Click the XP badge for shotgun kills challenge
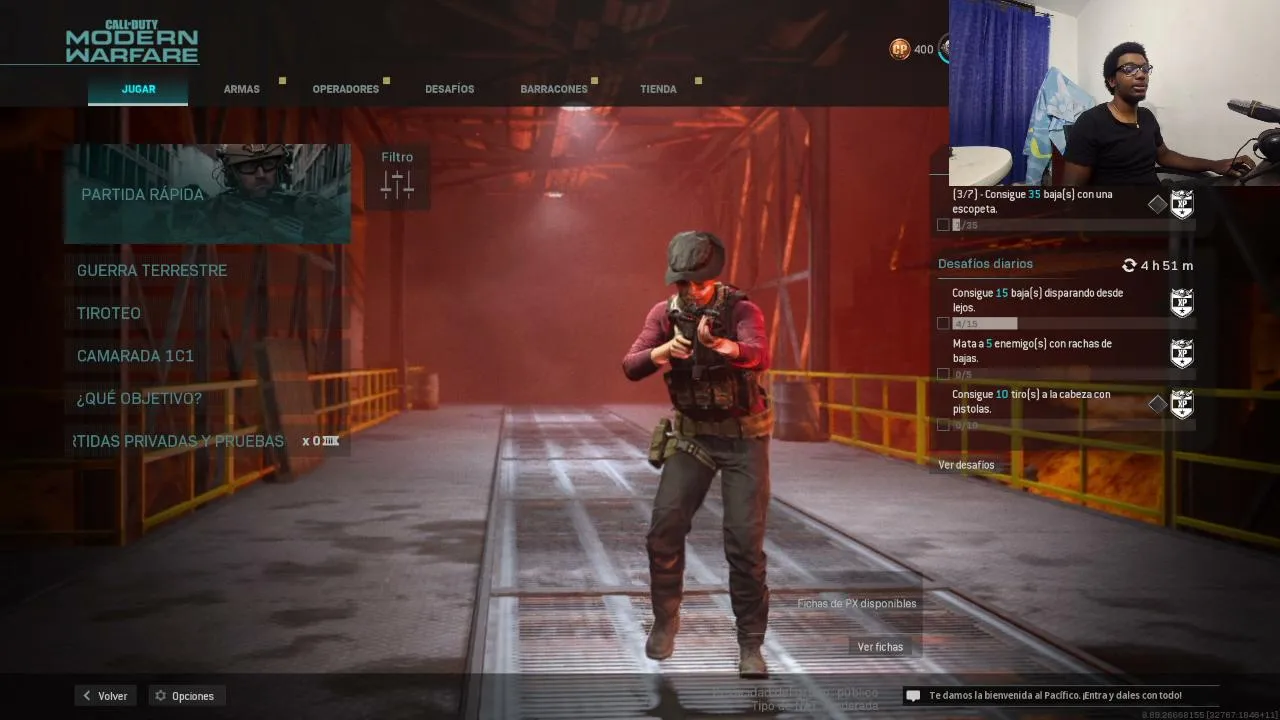 [1182, 204]
